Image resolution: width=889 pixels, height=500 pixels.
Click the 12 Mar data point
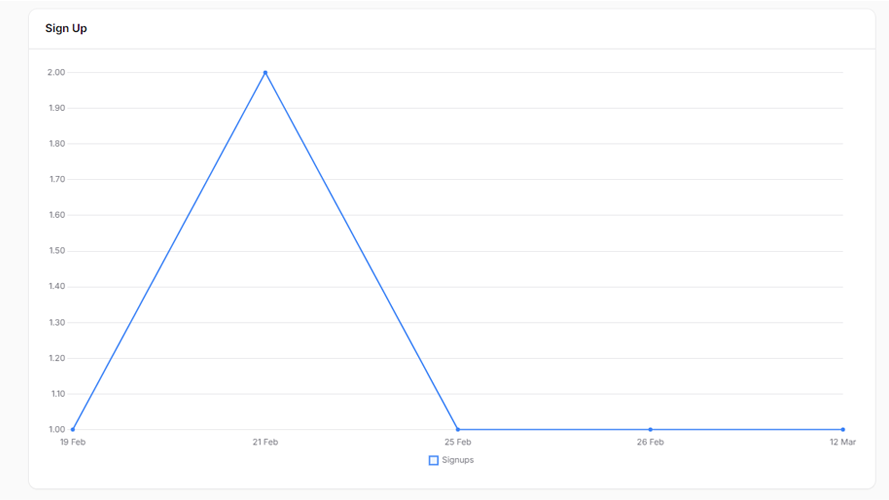click(x=842, y=429)
